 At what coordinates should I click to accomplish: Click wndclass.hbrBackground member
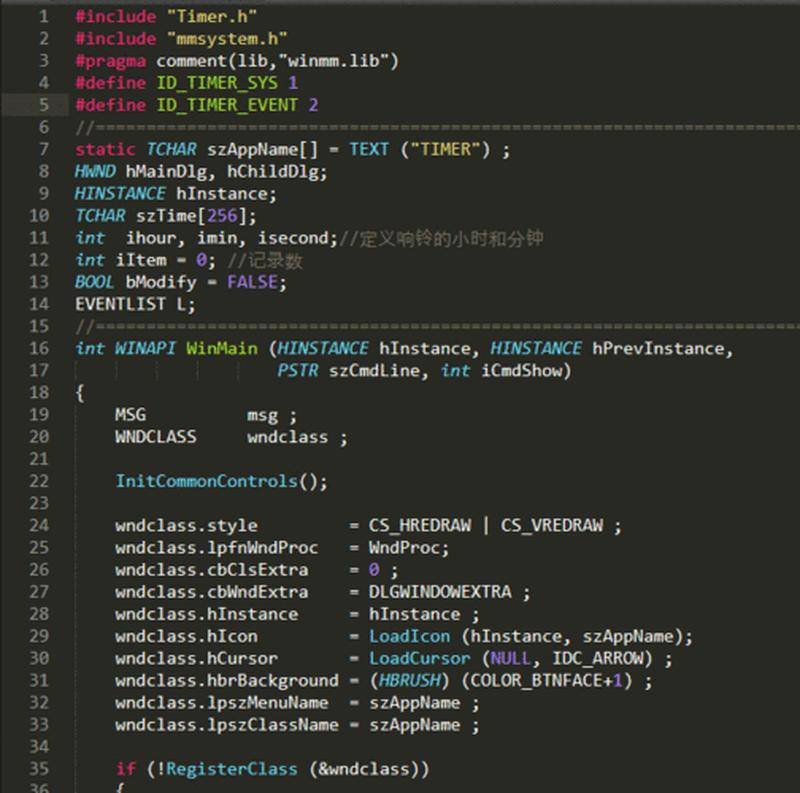[227, 681]
